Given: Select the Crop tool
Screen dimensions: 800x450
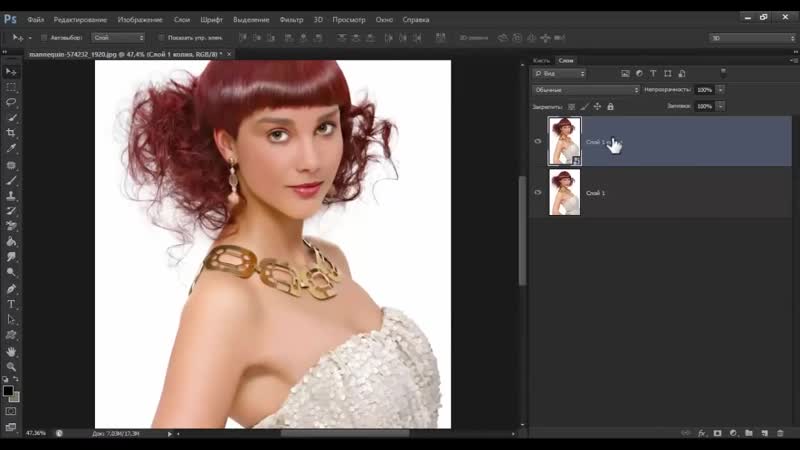Looking at the screenshot, I should click(x=11, y=133).
